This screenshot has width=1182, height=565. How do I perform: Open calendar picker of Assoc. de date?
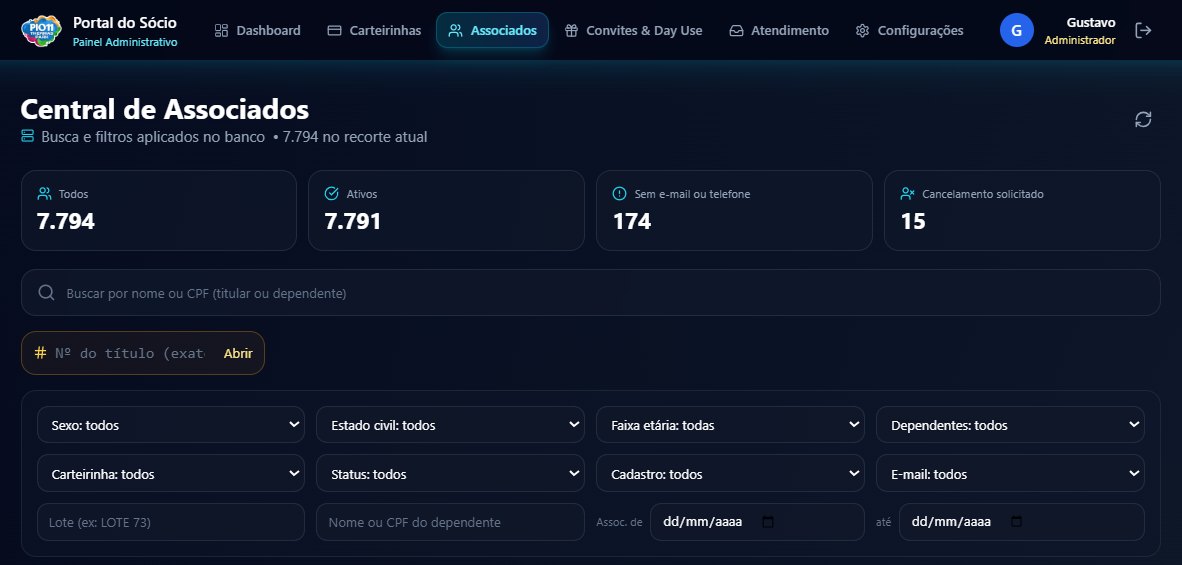[x=767, y=521]
